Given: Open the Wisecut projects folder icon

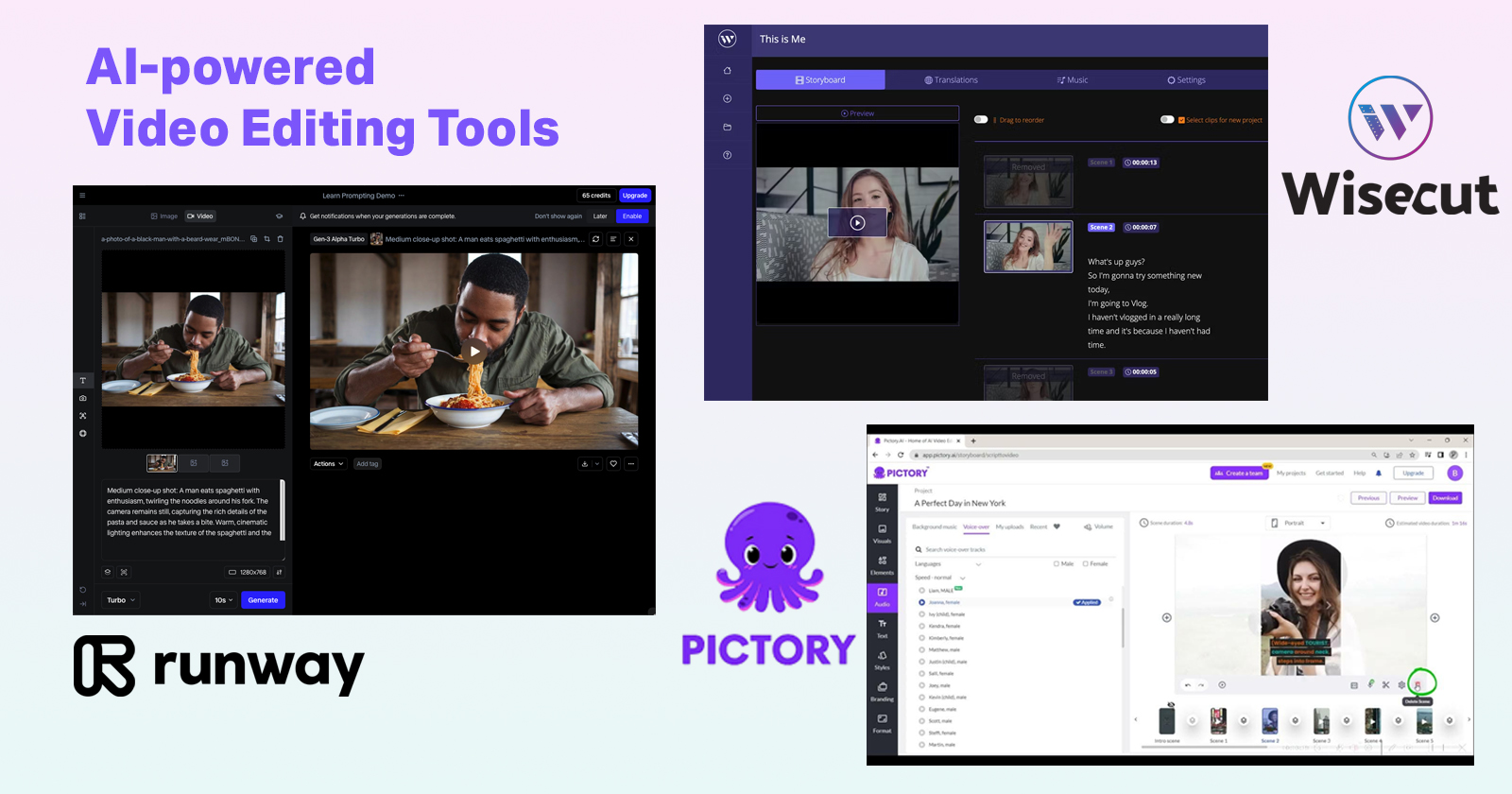Looking at the screenshot, I should [727, 127].
